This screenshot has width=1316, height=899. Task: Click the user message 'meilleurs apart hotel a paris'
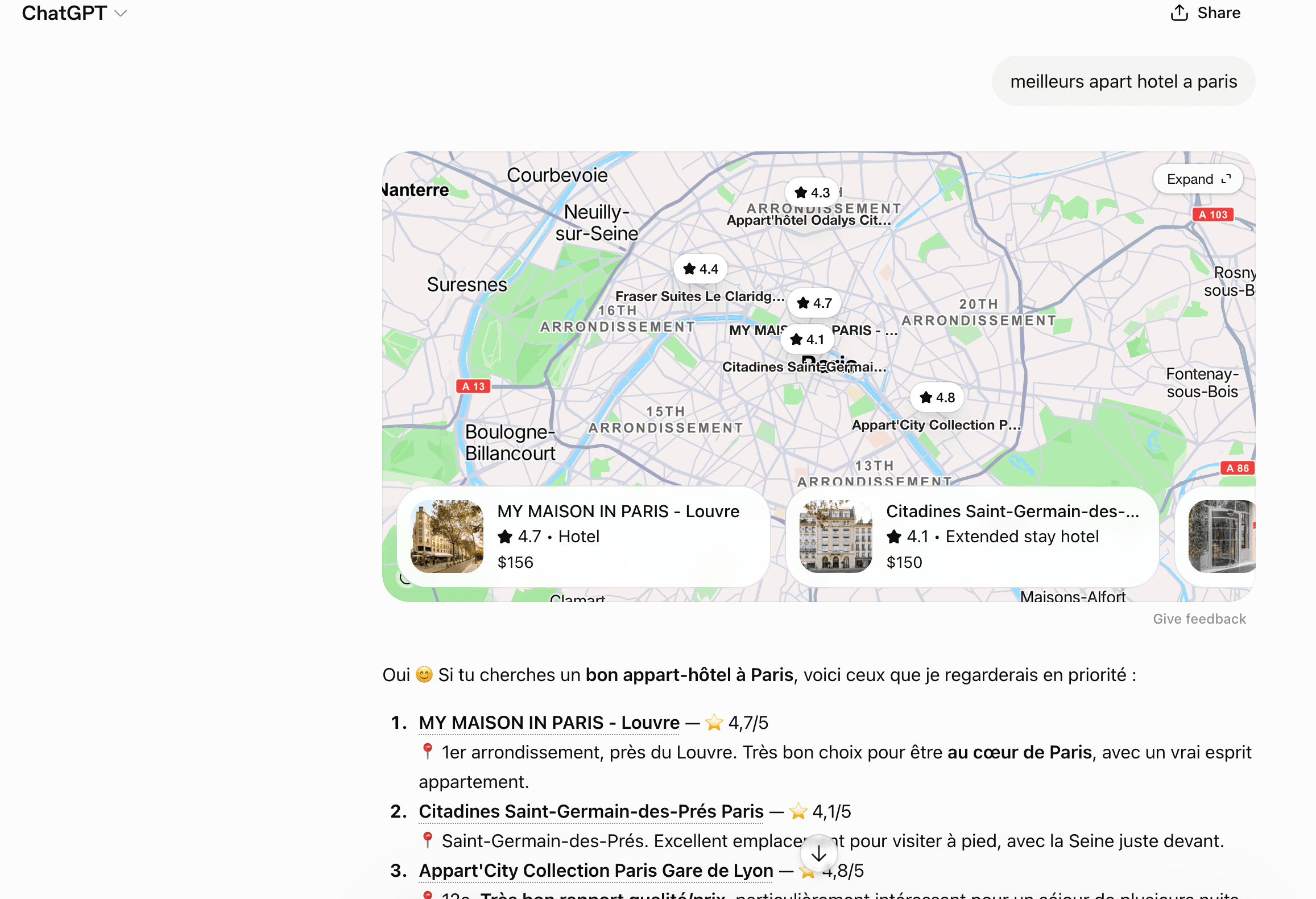pos(1123,81)
